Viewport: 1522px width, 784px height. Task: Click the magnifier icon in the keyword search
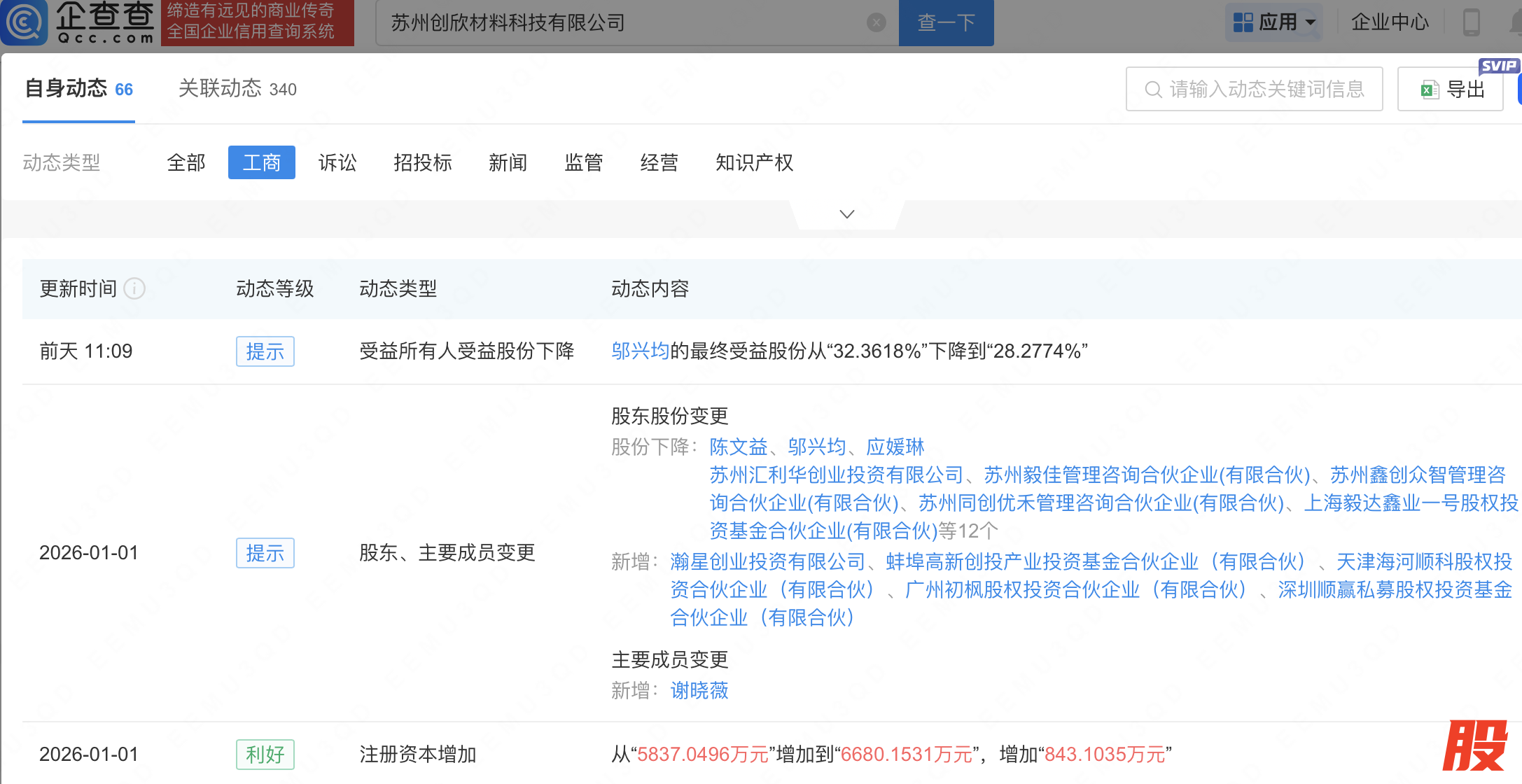[x=1152, y=90]
